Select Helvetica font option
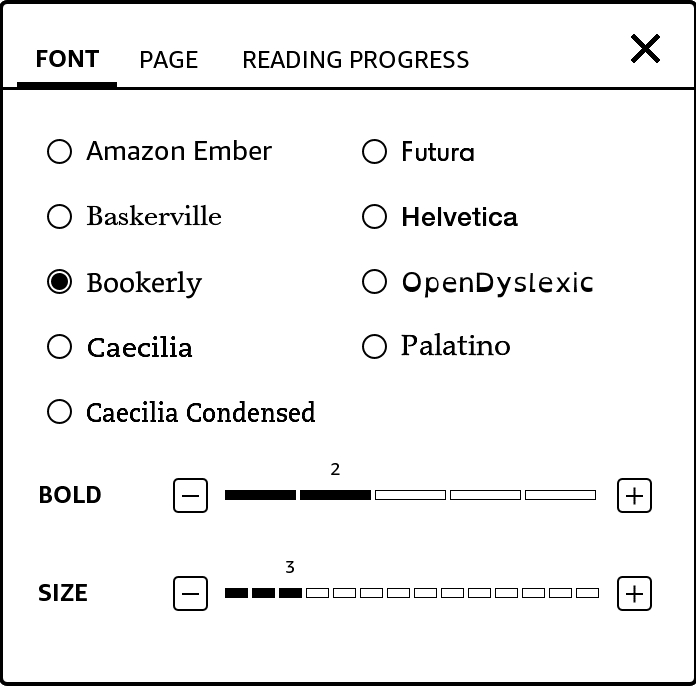The image size is (696, 686). (x=374, y=217)
